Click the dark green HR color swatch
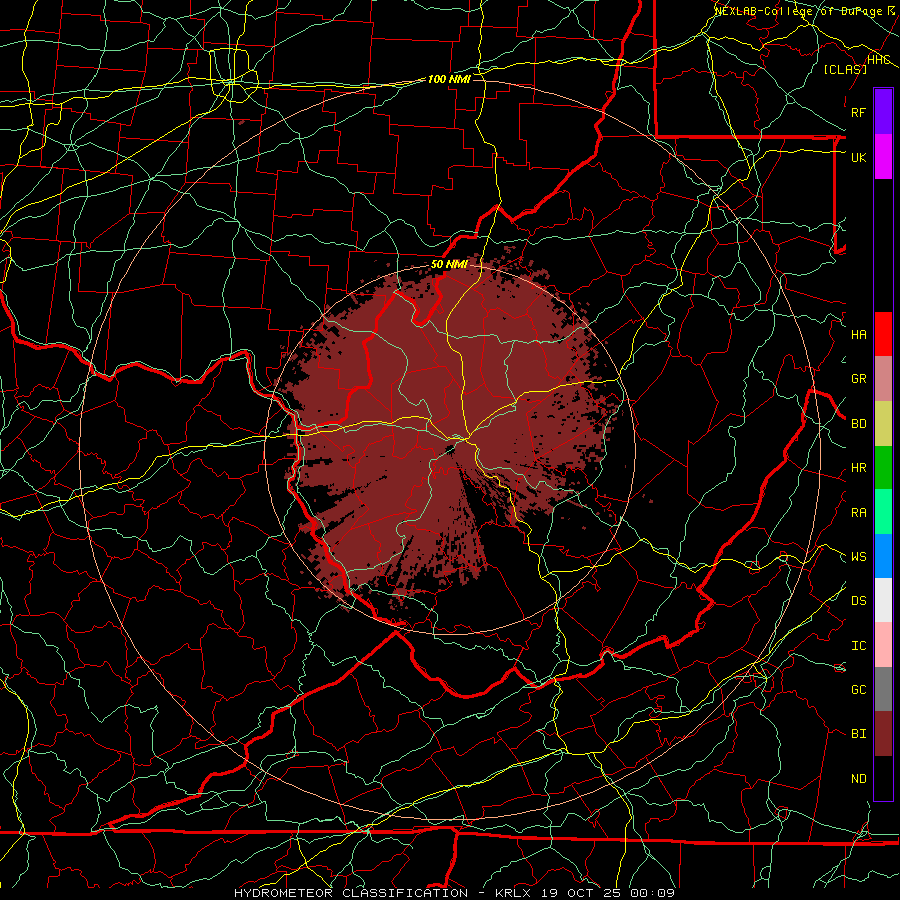The image size is (900, 900). pyautogui.click(x=883, y=467)
